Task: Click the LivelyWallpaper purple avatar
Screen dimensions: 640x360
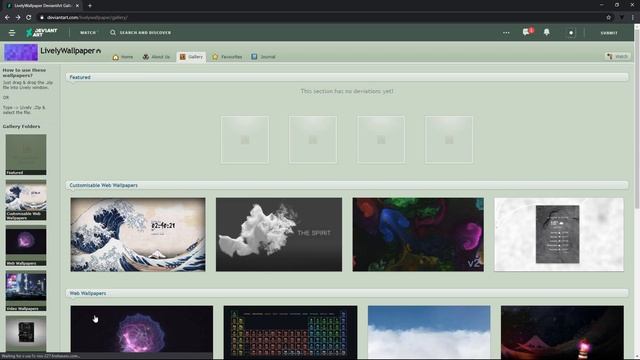Action: tap(21, 52)
